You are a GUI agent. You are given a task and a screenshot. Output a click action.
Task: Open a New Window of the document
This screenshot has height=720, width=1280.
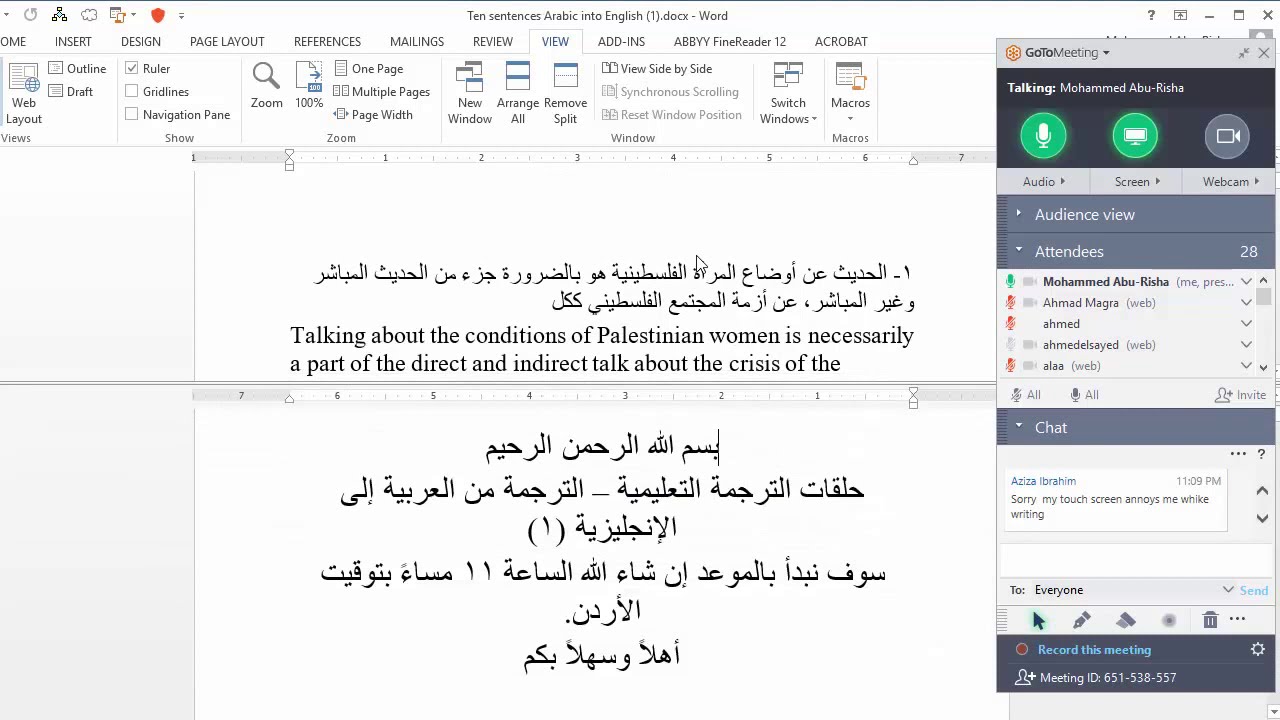point(470,93)
